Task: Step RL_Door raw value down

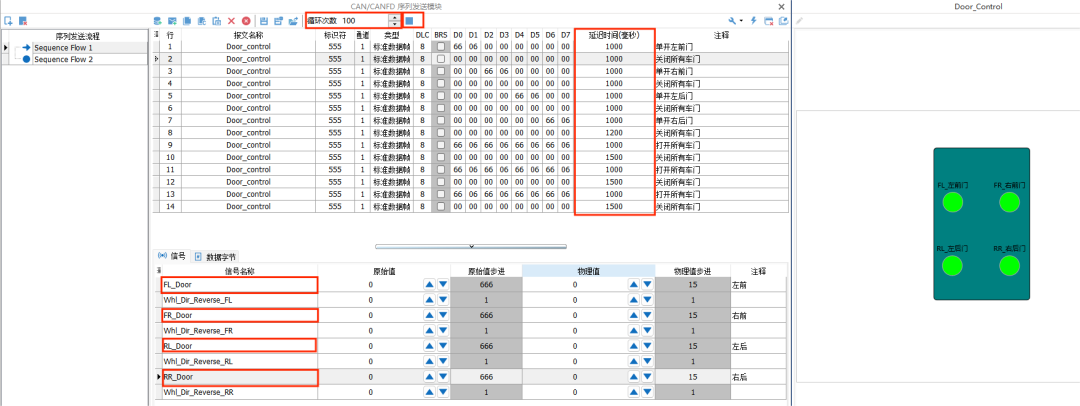Action: 443,346
